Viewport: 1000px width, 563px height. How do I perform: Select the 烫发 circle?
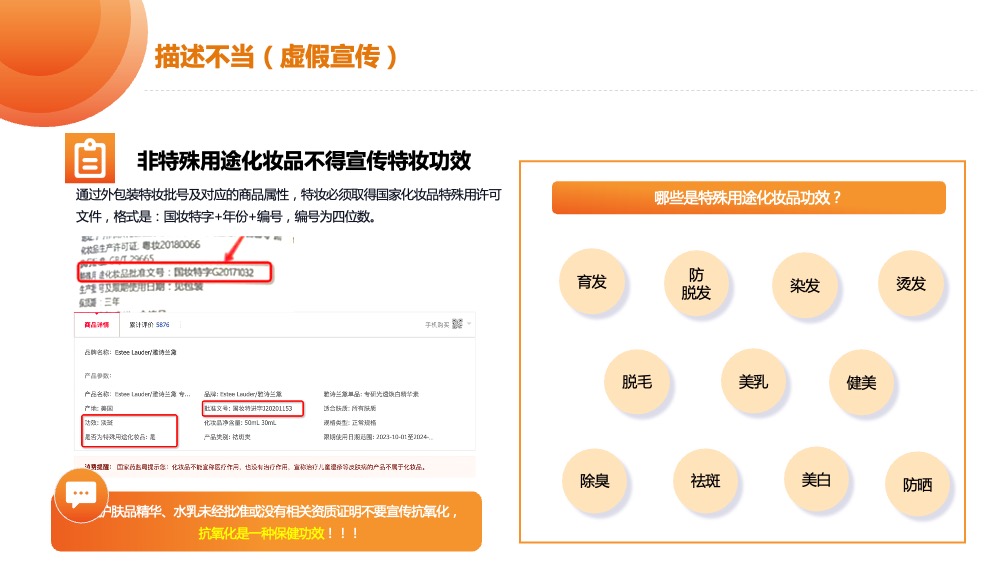tap(910, 284)
